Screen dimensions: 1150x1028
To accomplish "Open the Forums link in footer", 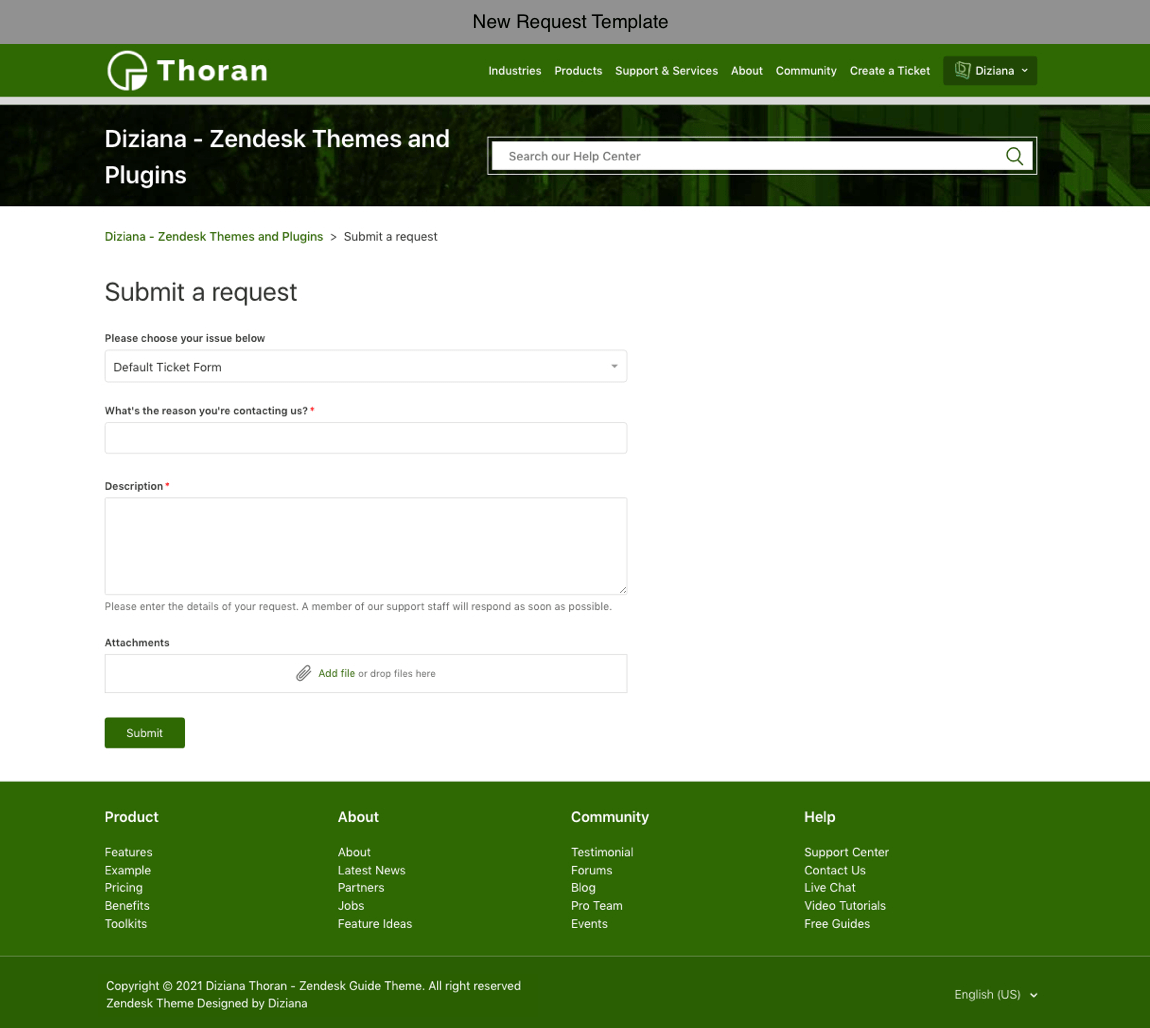I will coord(591,870).
